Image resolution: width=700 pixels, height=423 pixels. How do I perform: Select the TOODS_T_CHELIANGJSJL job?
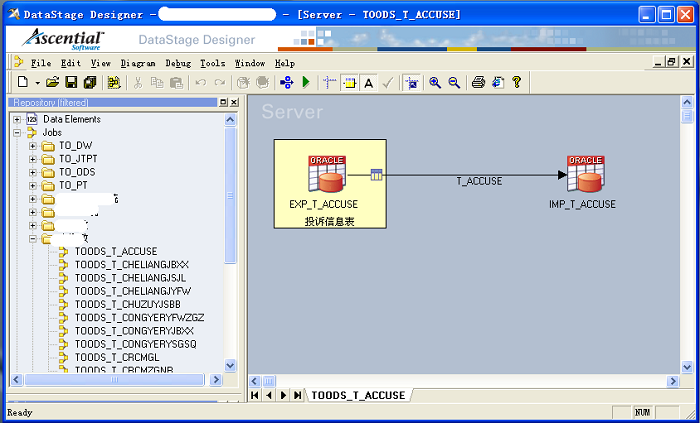coord(130,278)
